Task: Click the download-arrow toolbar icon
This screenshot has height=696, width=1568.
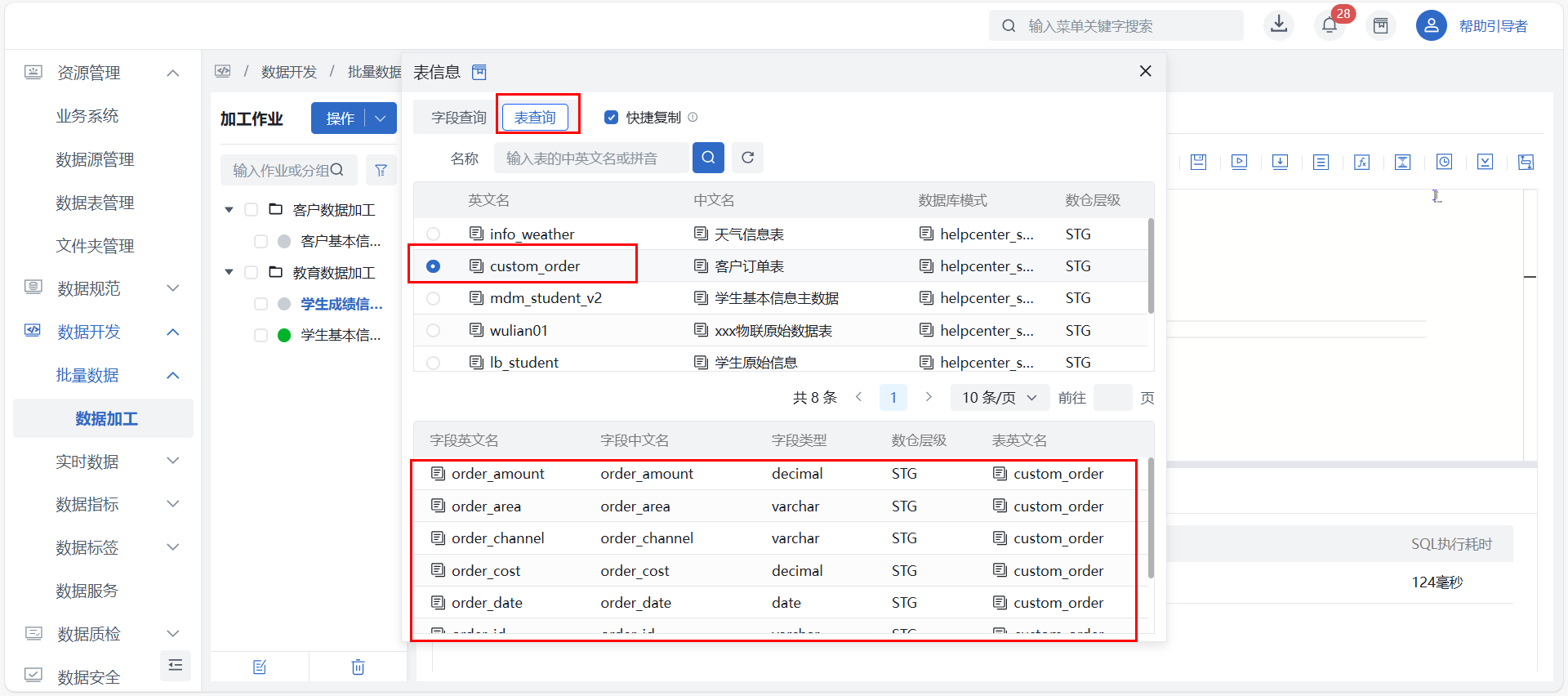Action: click(x=1280, y=162)
